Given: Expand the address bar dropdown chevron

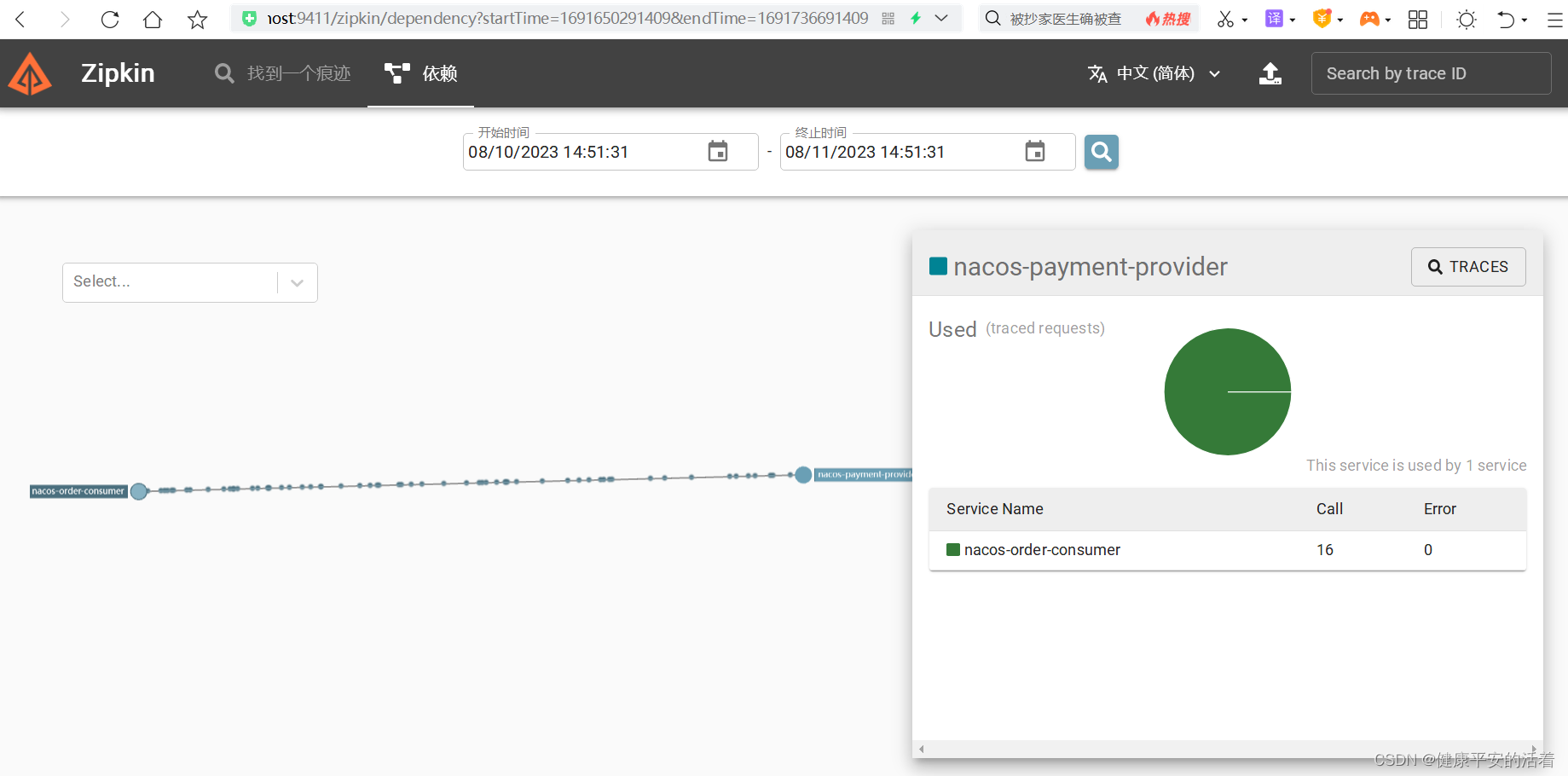Looking at the screenshot, I should (x=941, y=18).
